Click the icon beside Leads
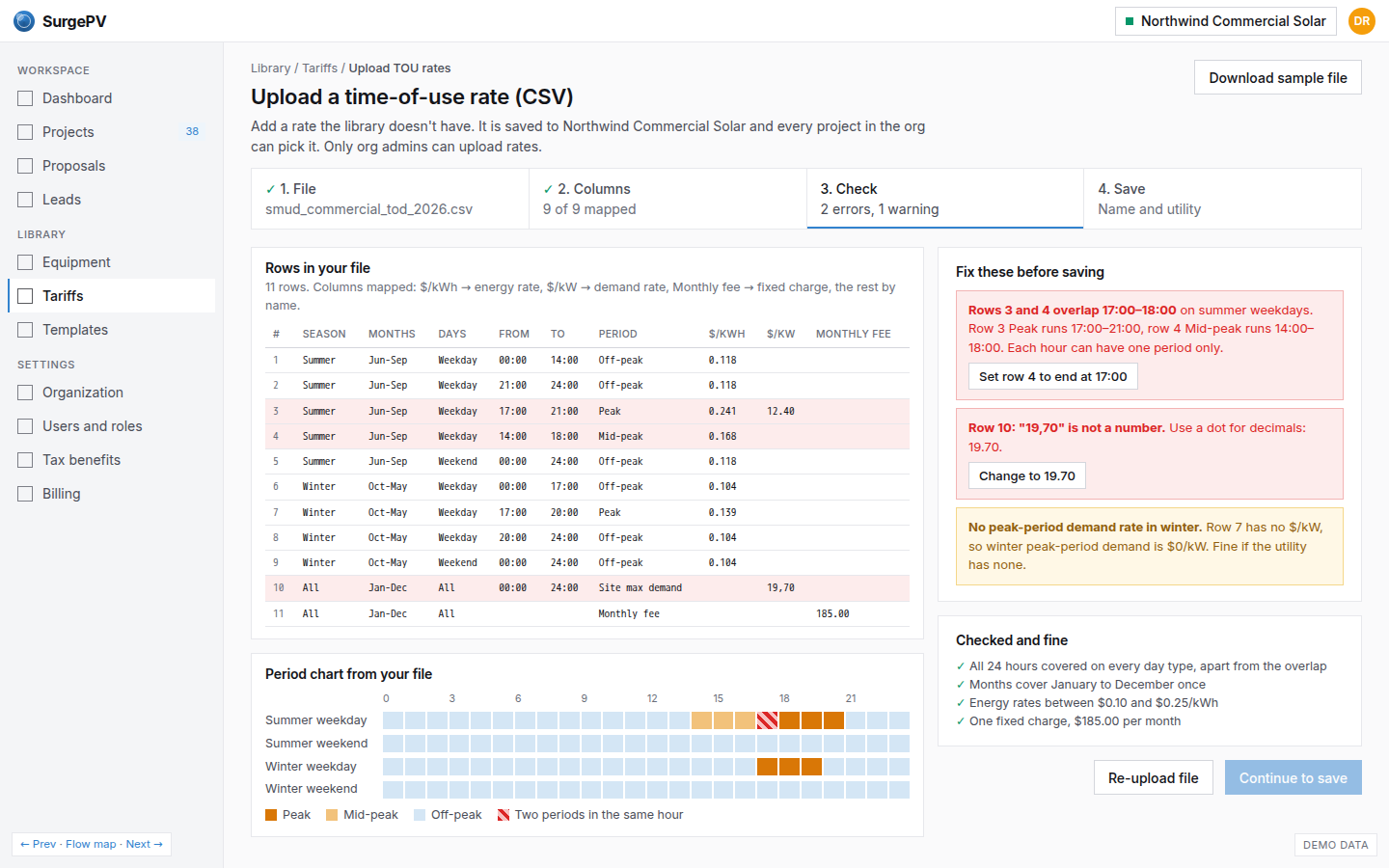Screen dimensions: 1389x868 [x=25, y=200]
